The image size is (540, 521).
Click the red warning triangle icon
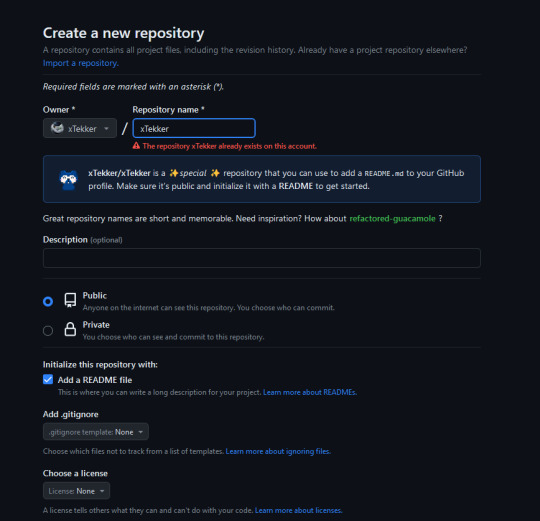[136, 146]
